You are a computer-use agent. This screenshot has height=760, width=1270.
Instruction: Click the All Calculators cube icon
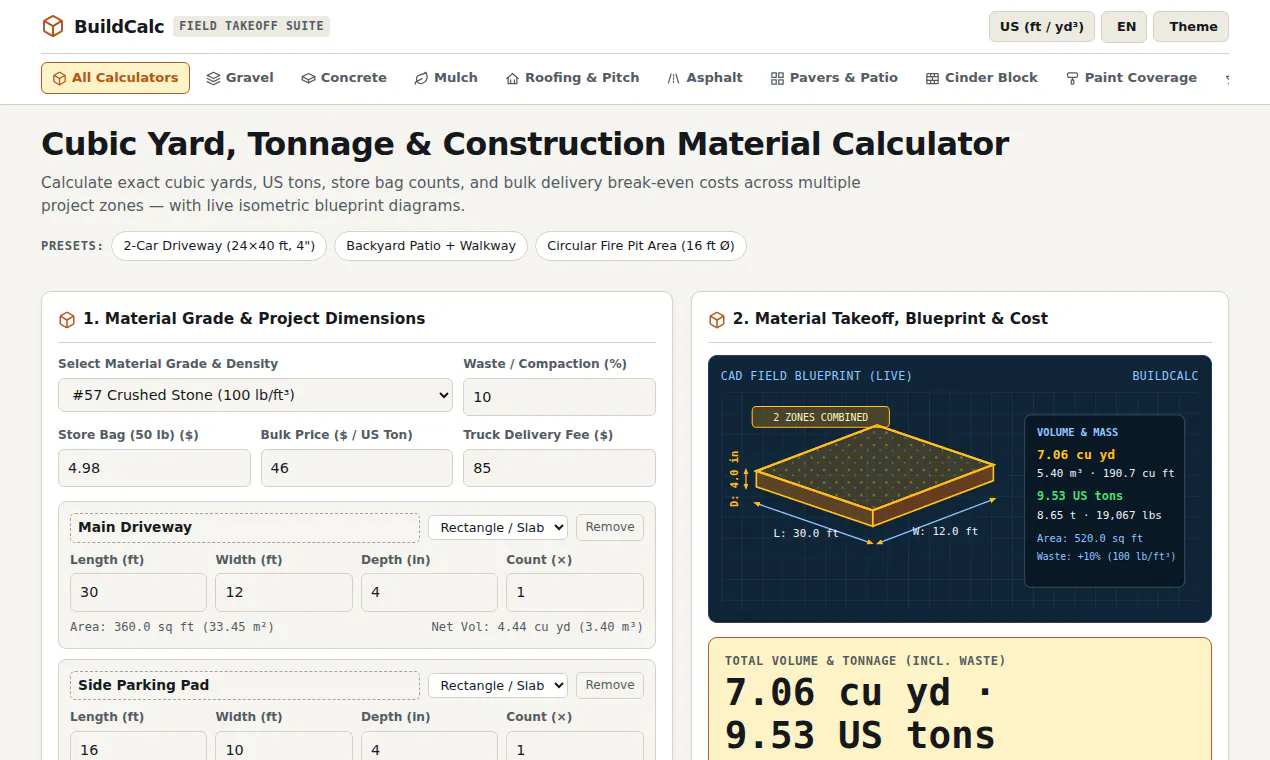click(x=59, y=78)
